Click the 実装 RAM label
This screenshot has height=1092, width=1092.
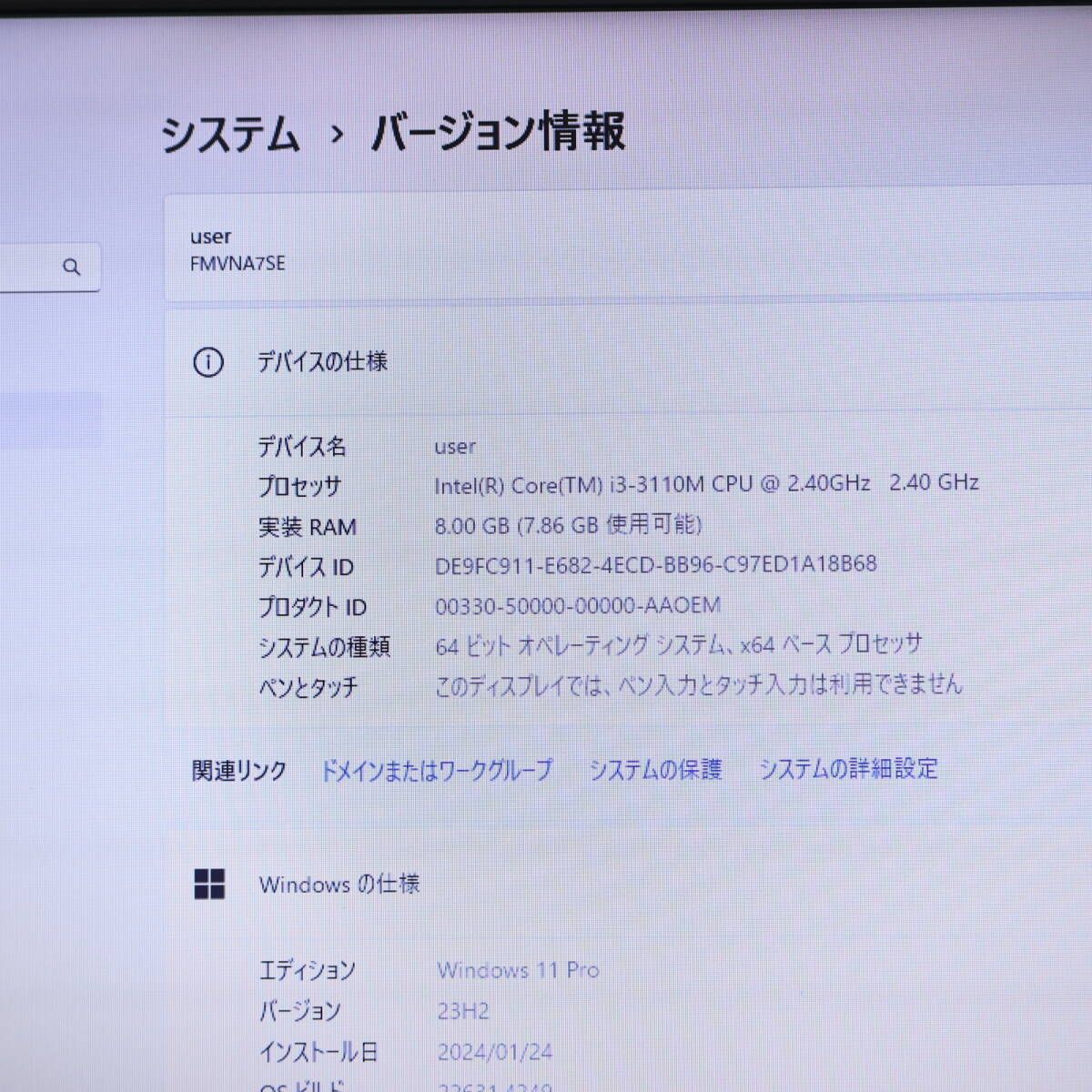(308, 527)
